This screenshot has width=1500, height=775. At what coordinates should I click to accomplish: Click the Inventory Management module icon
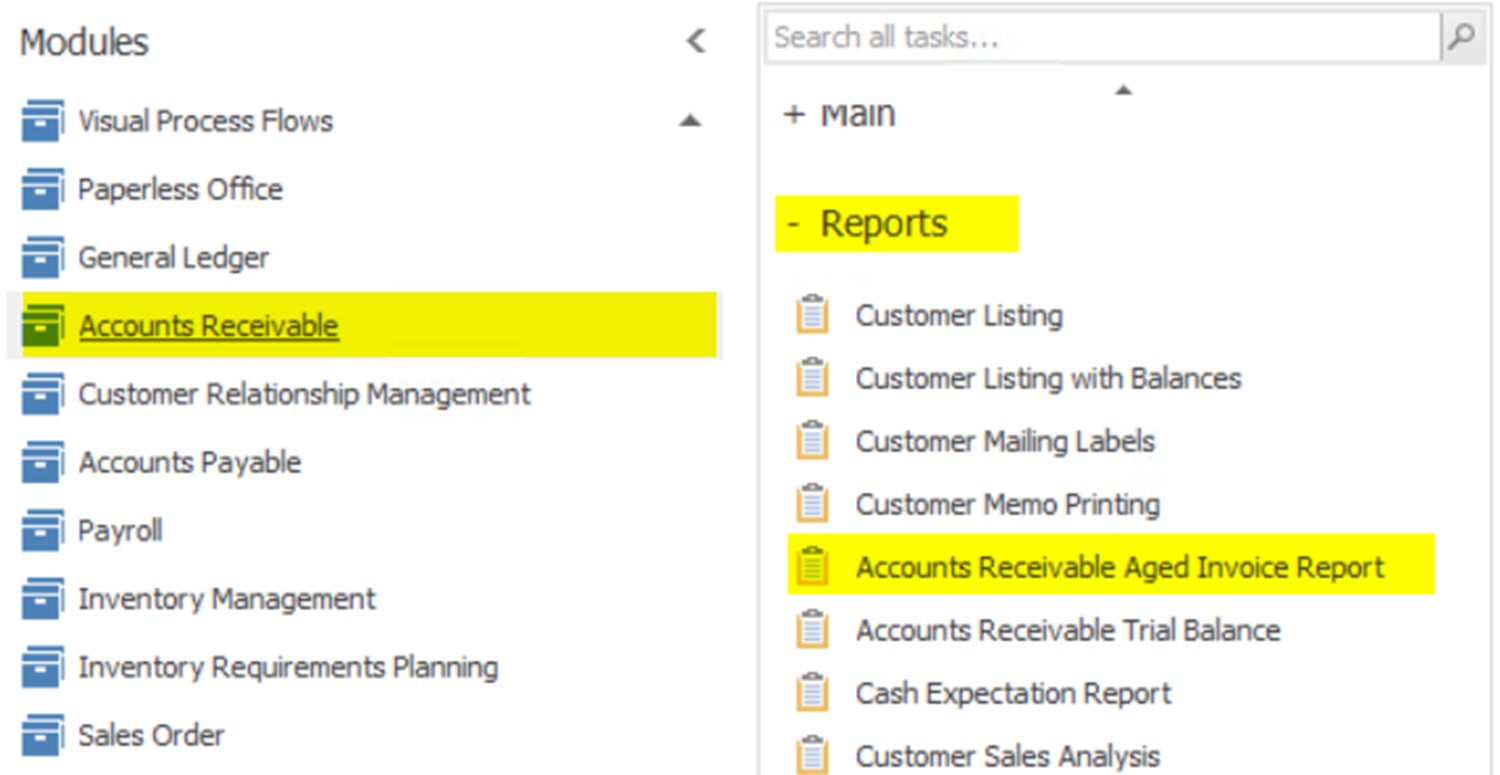(42, 599)
